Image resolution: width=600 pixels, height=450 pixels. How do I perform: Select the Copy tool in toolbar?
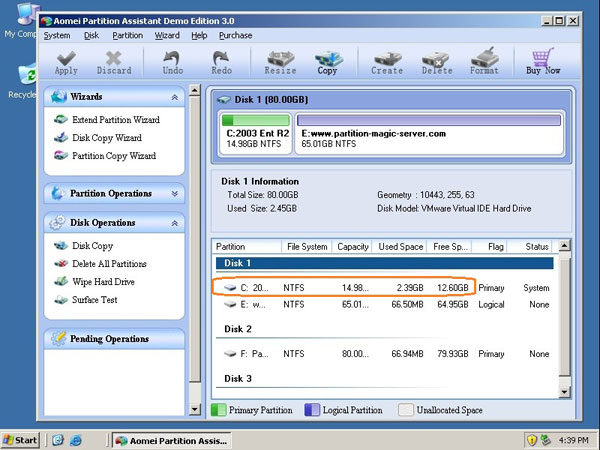pos(327,62)
